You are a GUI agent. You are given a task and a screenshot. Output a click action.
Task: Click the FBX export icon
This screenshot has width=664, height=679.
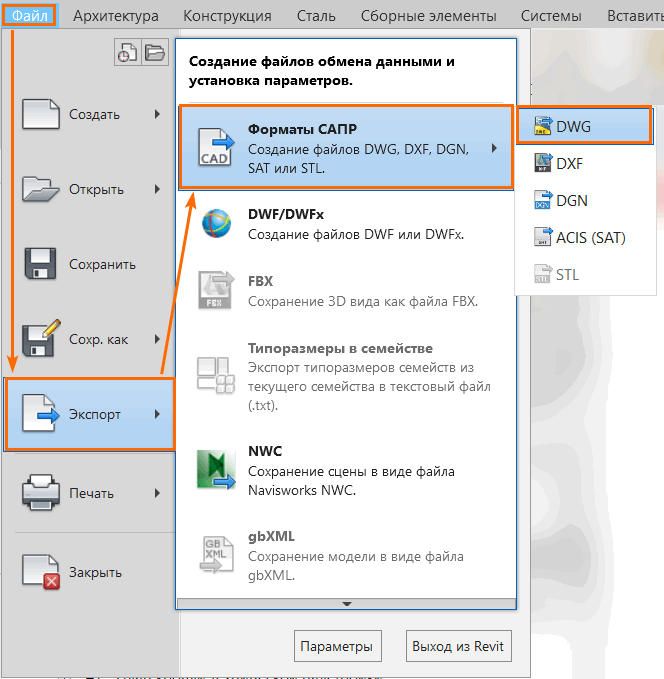pos(216,290)
